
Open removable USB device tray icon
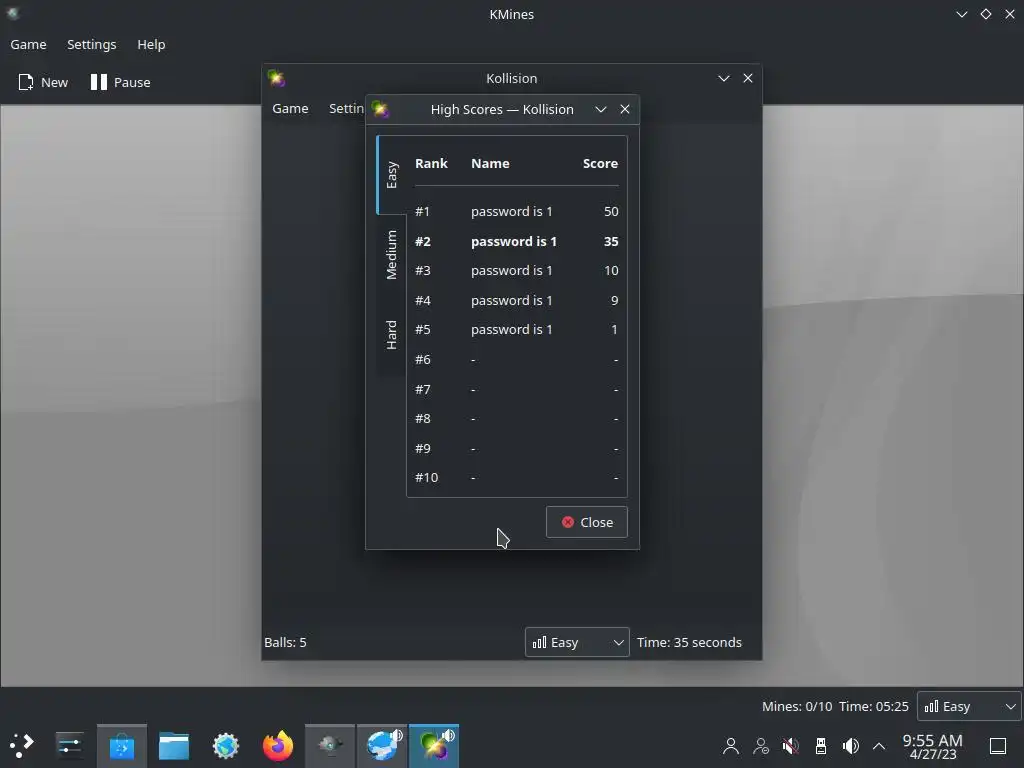click(x=821, y=746)
